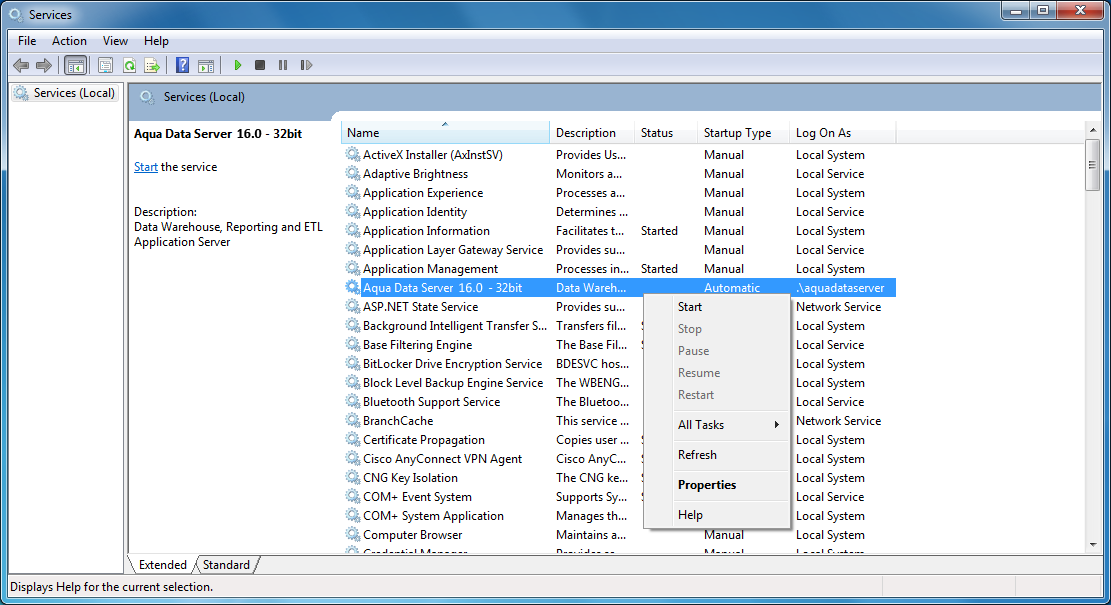
Task: Click the green Start Service toolbar icon
Action: click(238, 65)
